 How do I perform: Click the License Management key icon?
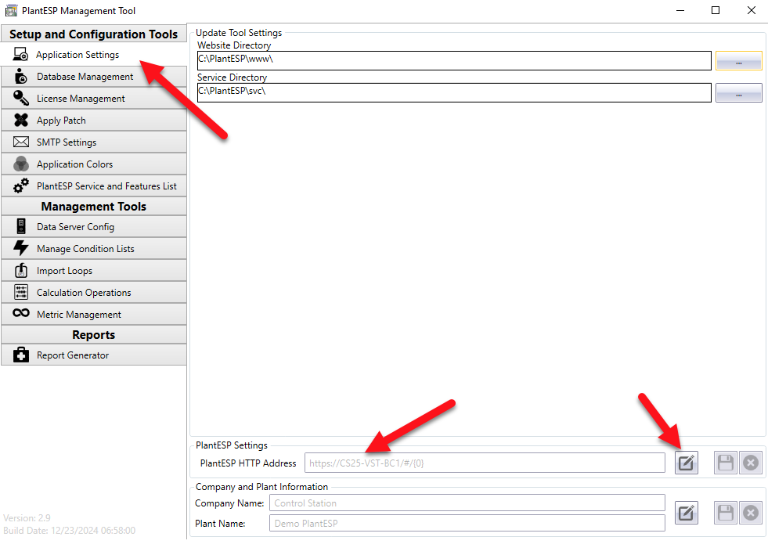pyautogui.click(x=21, y=98)
